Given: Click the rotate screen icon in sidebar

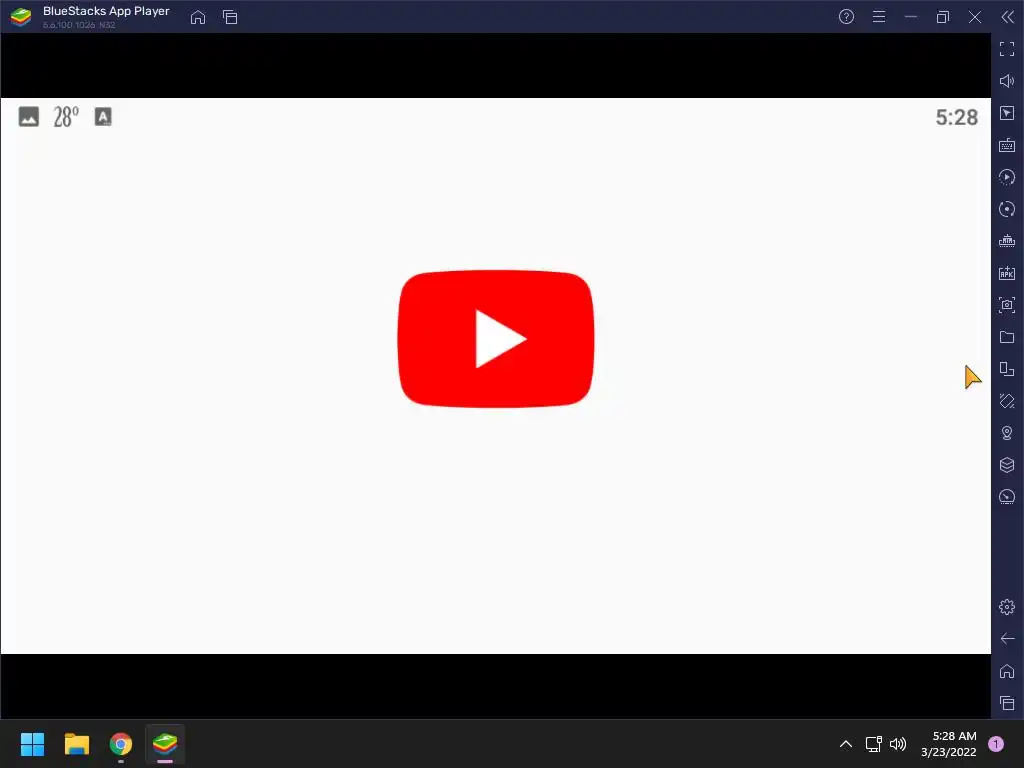Looking at the screenshot, I should pos(1007,369).
